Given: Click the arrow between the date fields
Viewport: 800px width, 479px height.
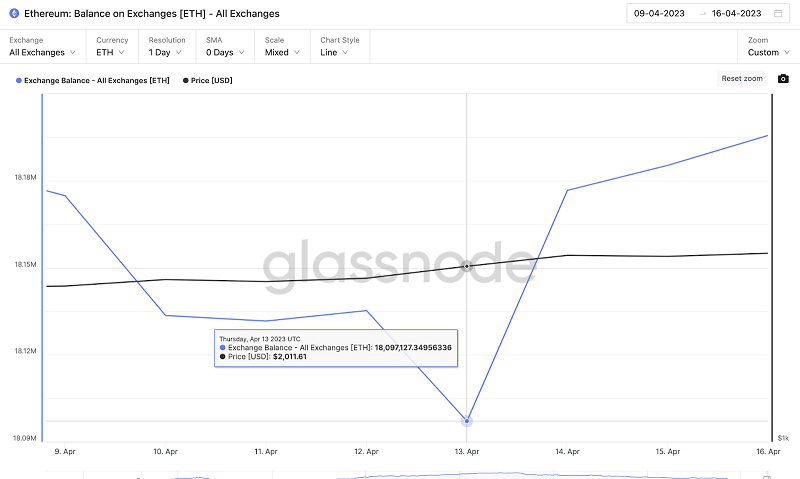Looking at the screenshot, I should [704, 14].
